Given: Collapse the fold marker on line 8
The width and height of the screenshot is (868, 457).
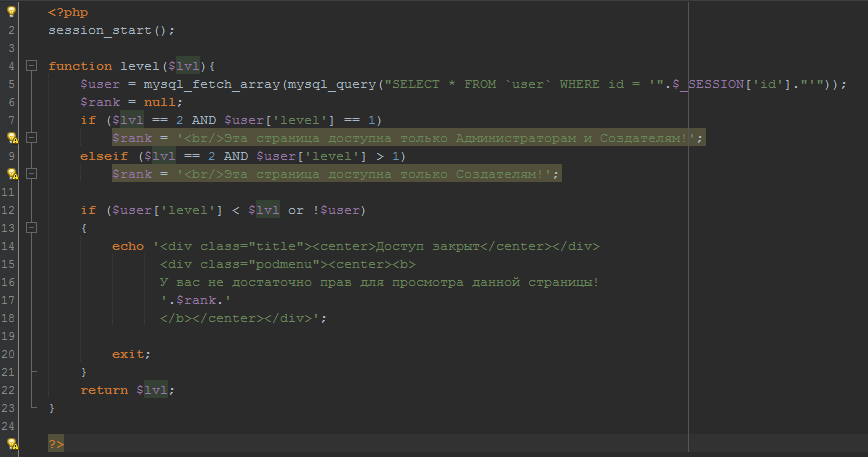Looking at the screenshot, I should pos(31,138).
